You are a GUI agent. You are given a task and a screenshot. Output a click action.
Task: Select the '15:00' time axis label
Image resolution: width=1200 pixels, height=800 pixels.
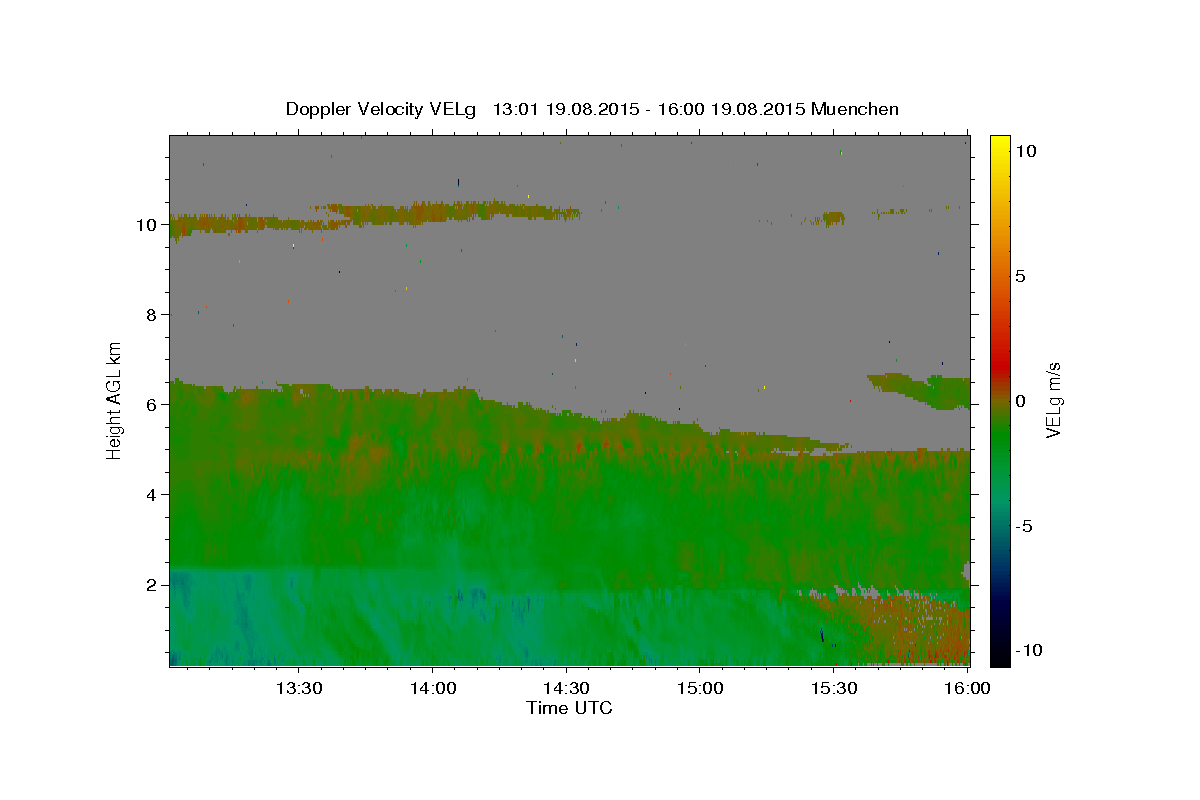[700, 689]
